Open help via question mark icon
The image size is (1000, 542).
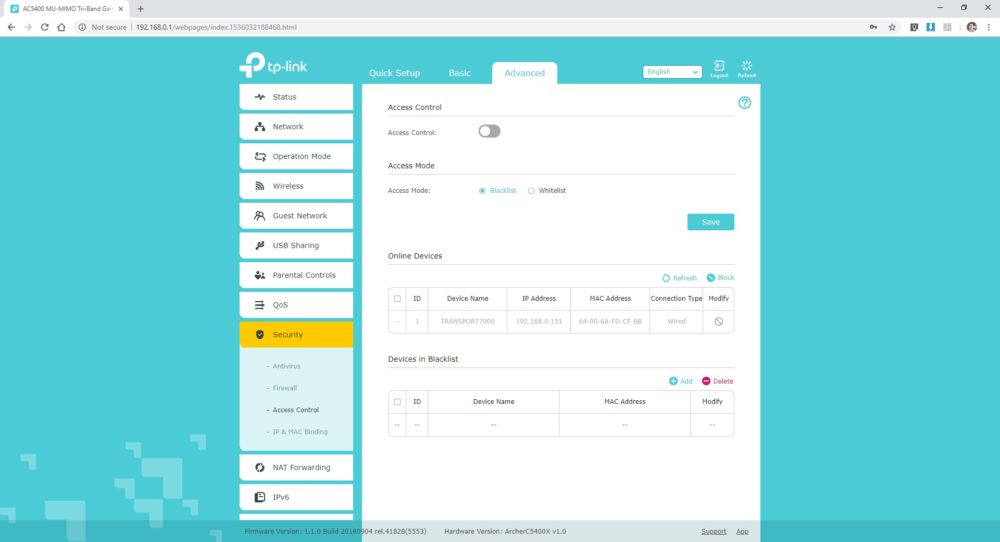pyautogui.click(x=744, y=103)
